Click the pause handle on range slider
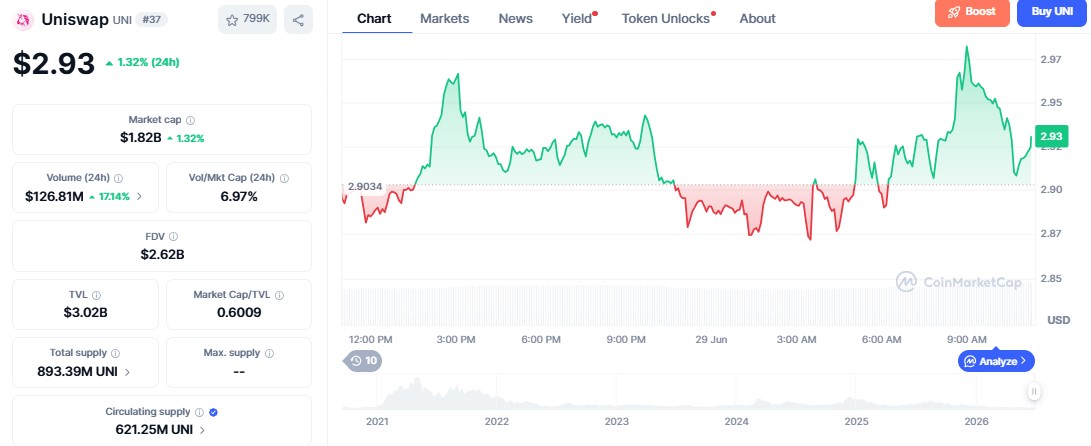This screenshot has width=1091, height=446. click(x=1035, y=392)
